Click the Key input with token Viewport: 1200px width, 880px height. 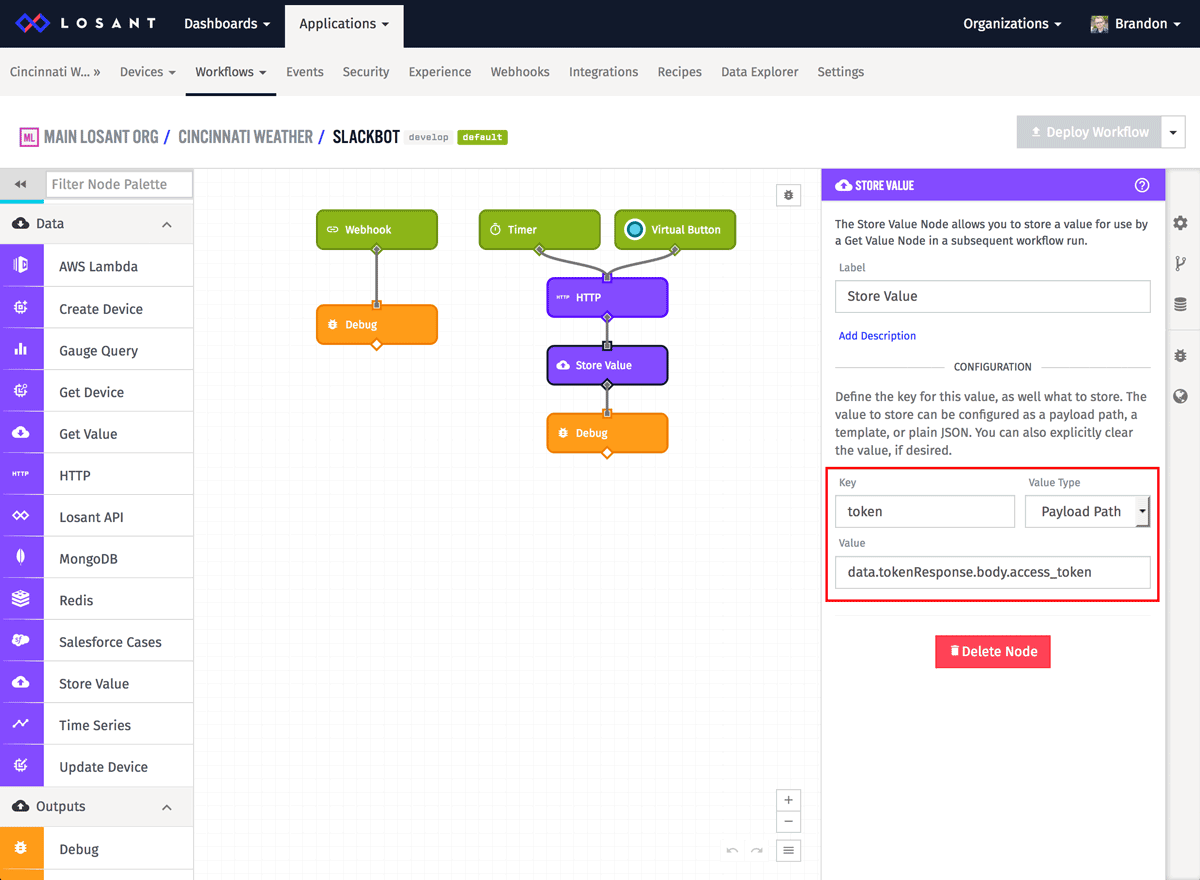click(x=925, y=511)
